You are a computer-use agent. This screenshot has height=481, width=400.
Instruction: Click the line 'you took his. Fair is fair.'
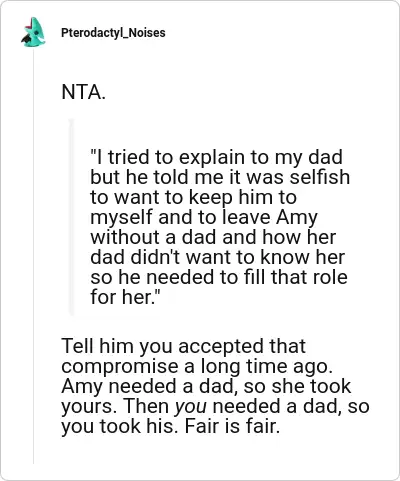[x=170, y=426]
